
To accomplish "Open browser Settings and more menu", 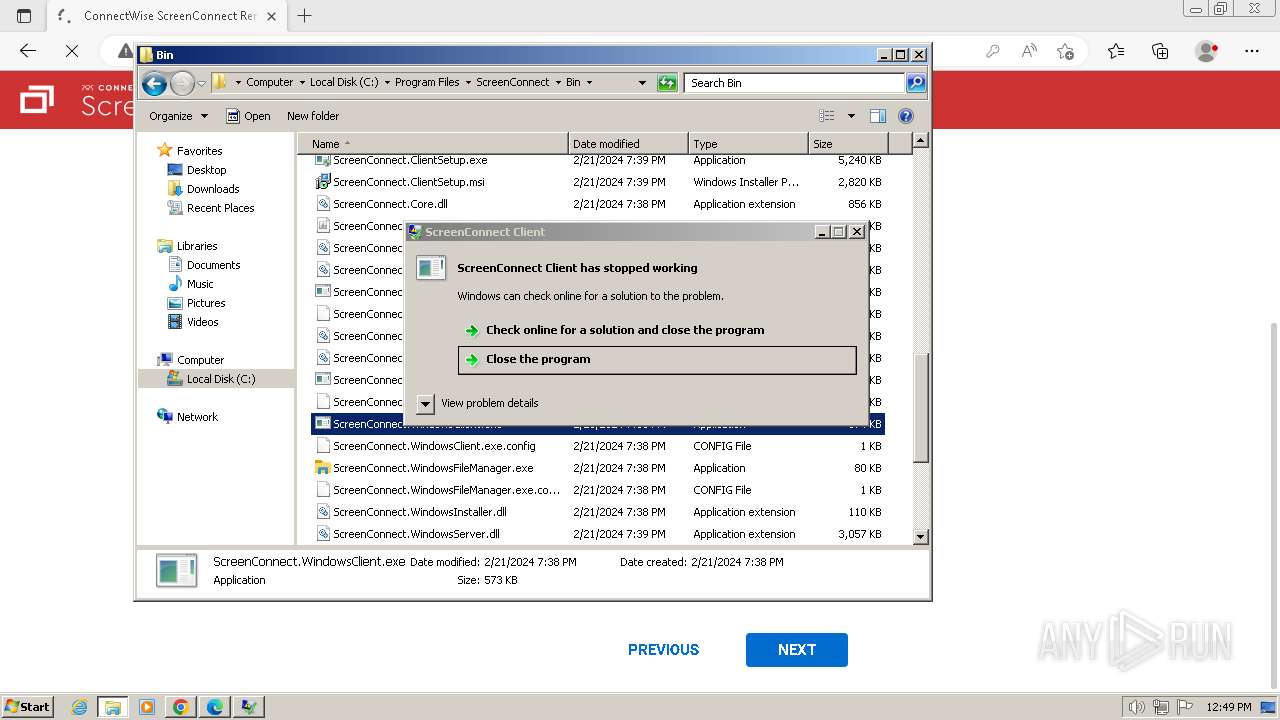I will (x=1252, y=51).
